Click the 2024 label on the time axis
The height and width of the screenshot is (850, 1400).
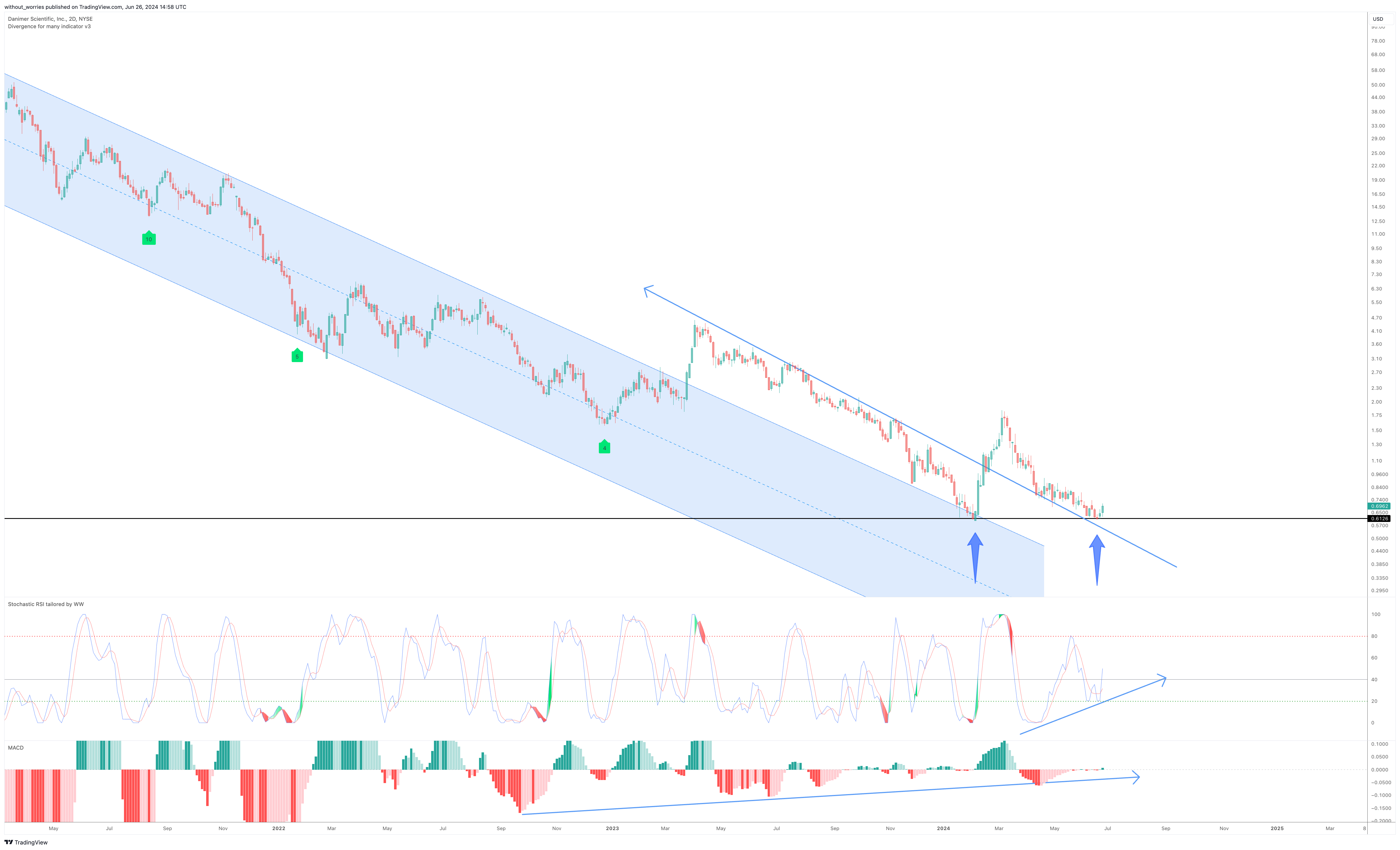943,828
